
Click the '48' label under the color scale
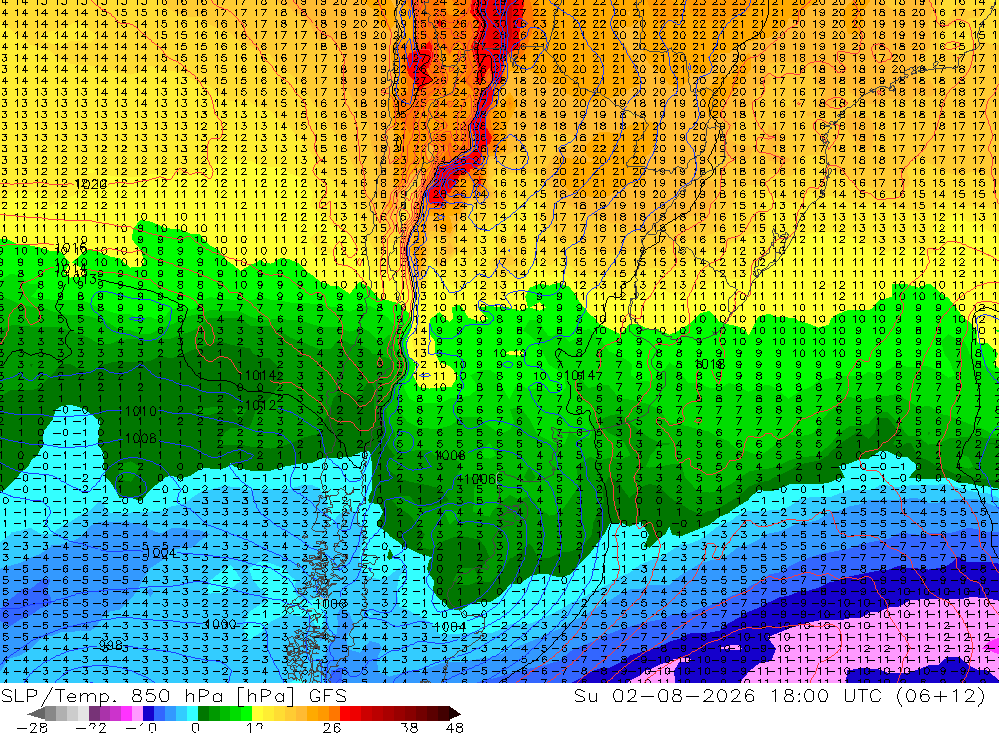(x=455, y=727)
